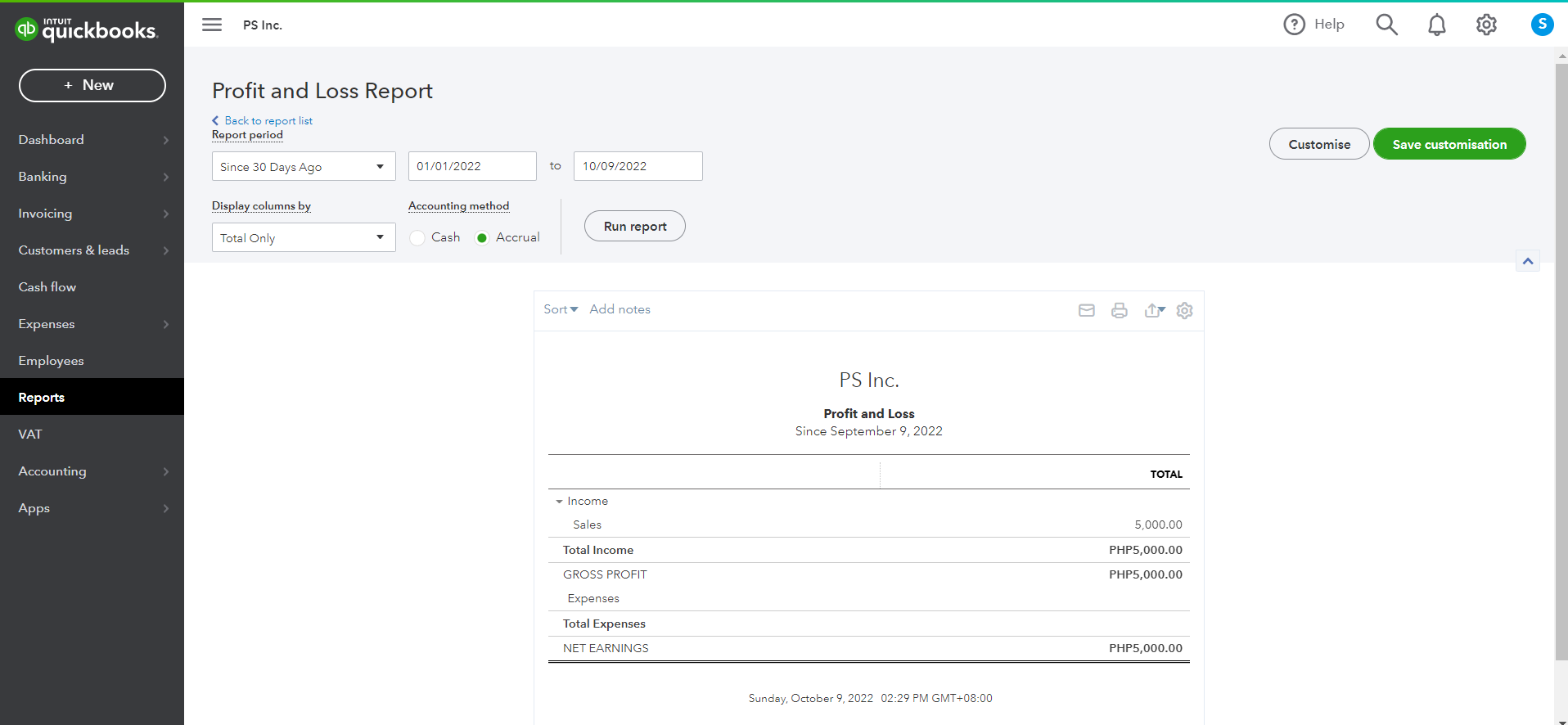Image resolution: width=1568 pixels, height=725 pixels.
Task: Collapse the report filter panel
Action: [x=1527, y=261]
